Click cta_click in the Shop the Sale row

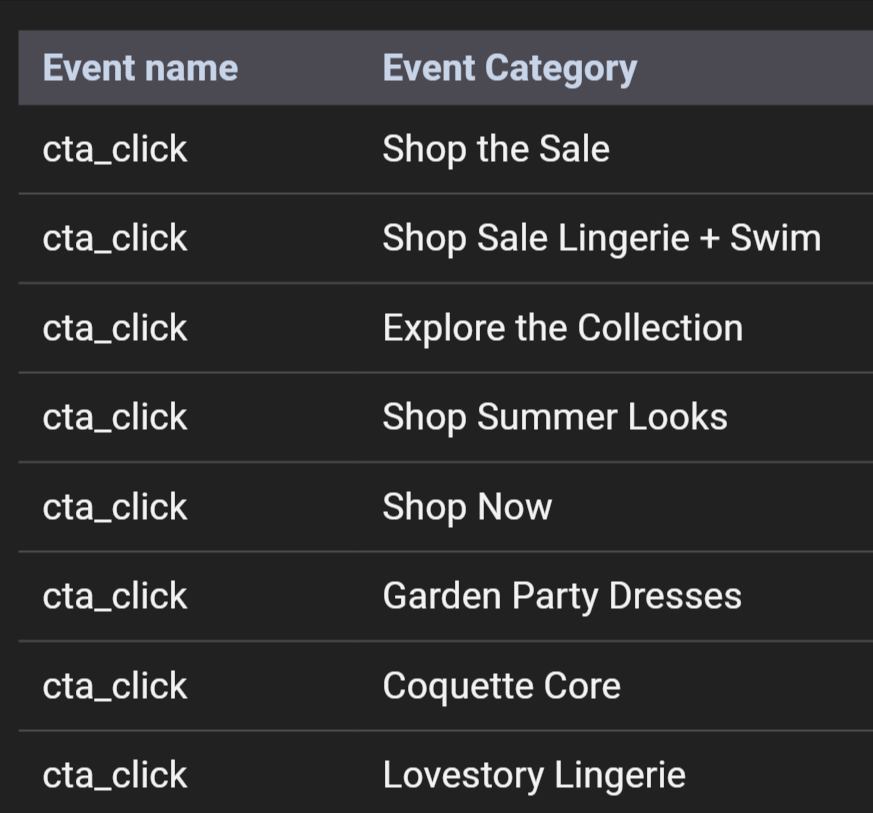[x=115, y=149]
